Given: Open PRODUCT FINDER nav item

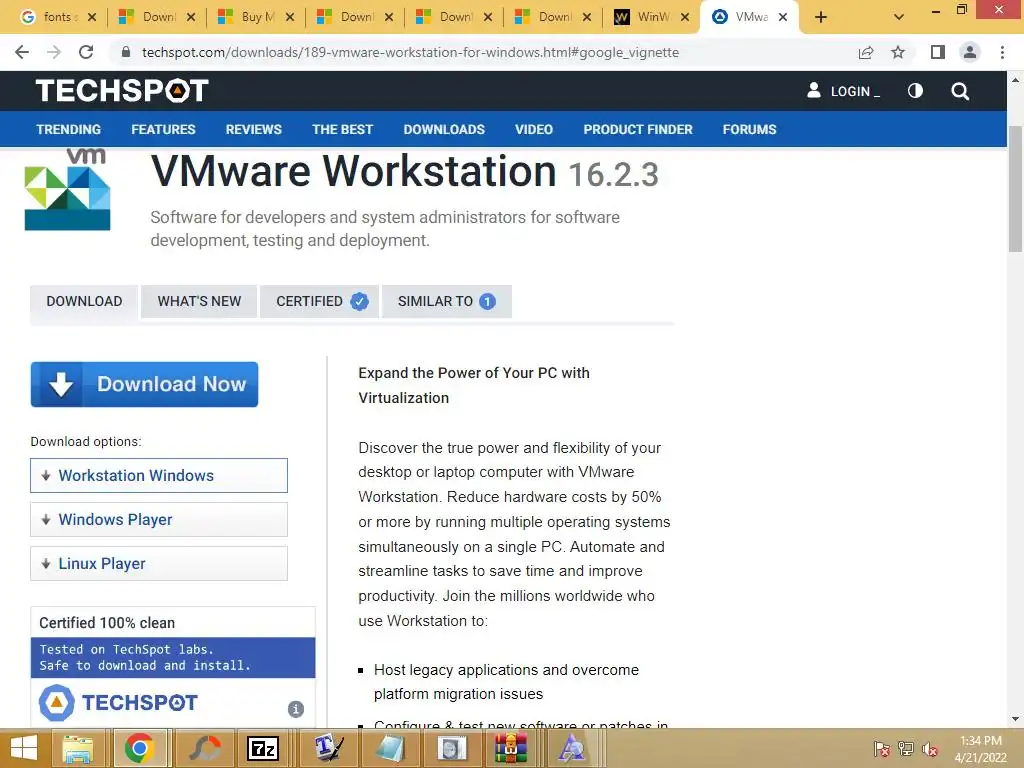Looking at the screenshot, I should click(638, 129).
